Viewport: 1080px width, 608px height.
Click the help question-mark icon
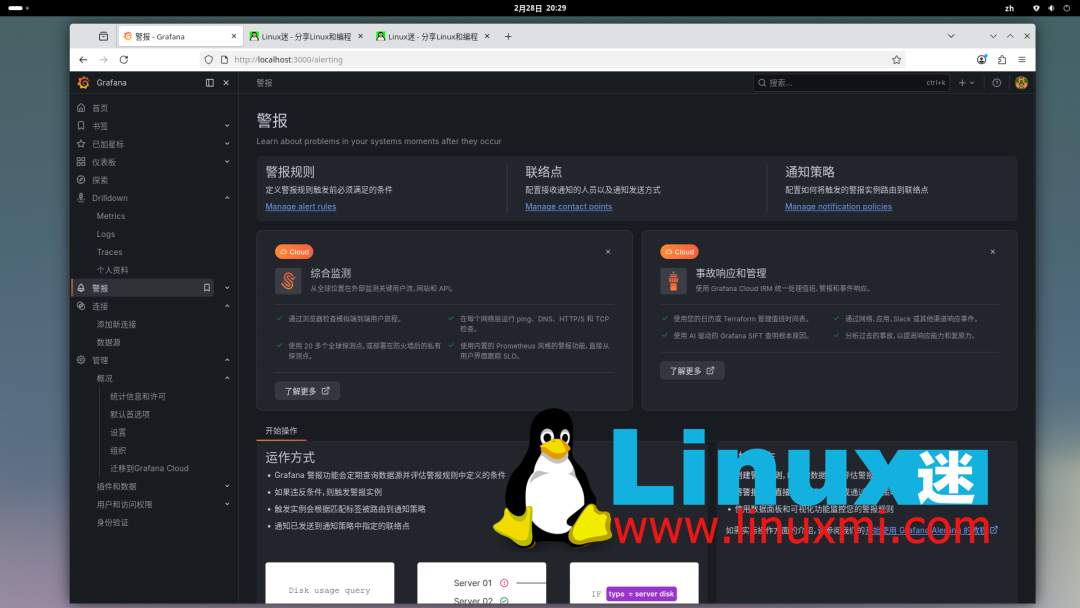(x=996, y=82)
